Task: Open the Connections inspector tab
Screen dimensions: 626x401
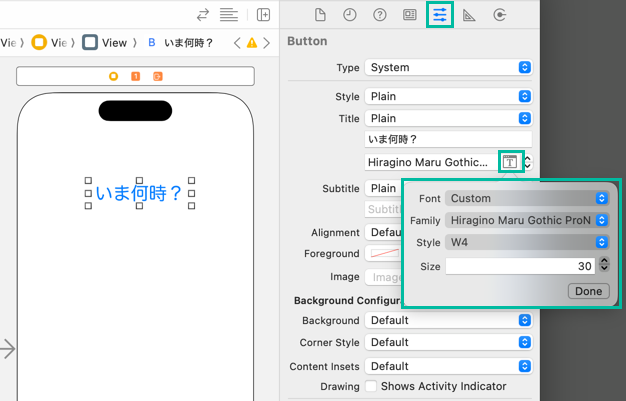Action: point(499,15)
